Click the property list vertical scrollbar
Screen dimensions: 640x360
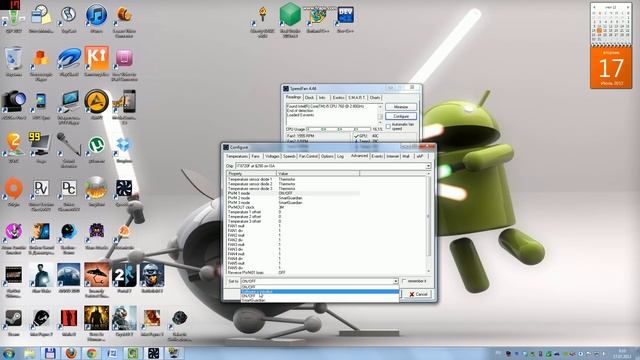(x=428, y=222)
